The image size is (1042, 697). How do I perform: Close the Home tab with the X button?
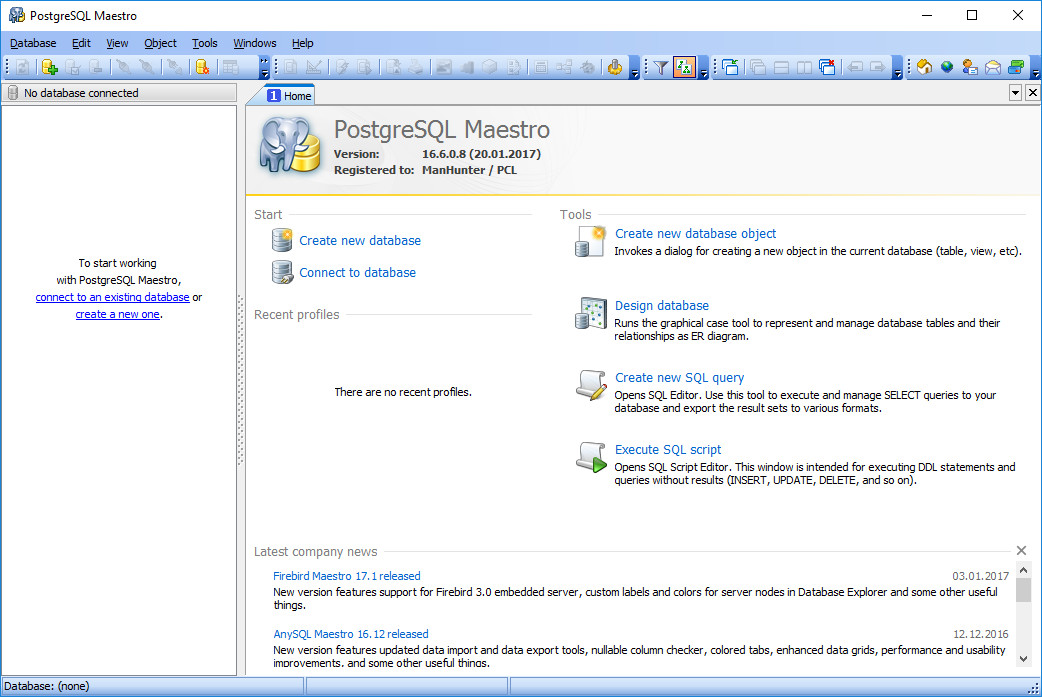tap(1032, 93)
